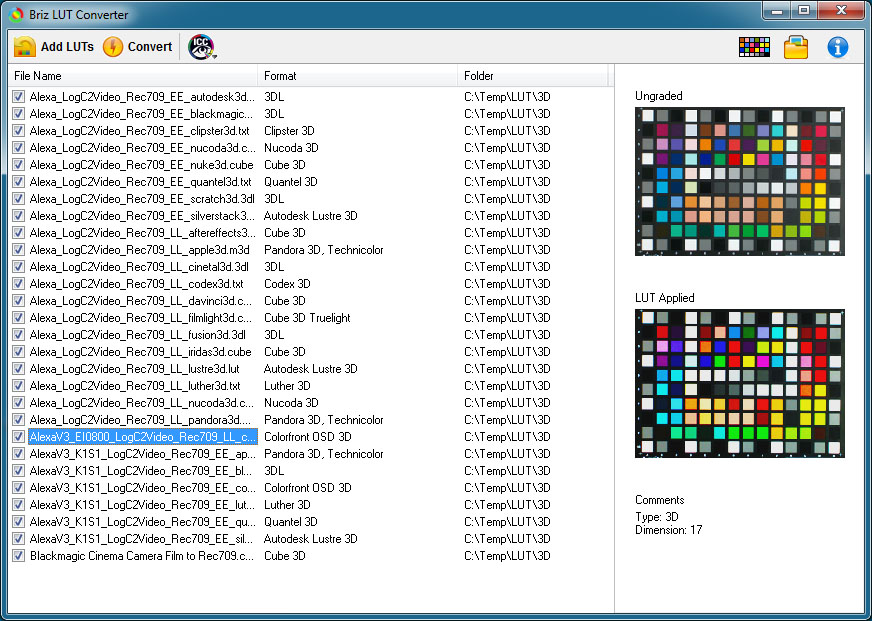Click the Add LUTs button label
Image resolution: width=872 pixels, height=621 pixels.
tap(67, 47)
